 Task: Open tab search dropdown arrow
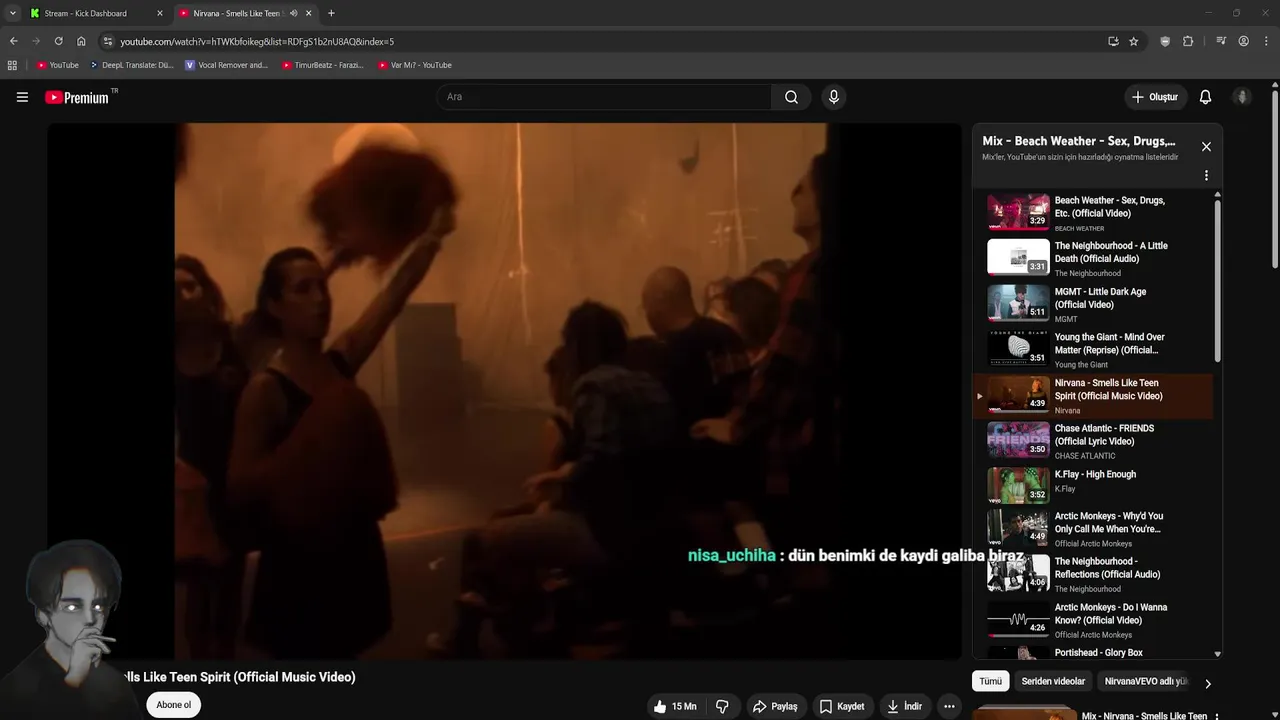click(x=12, y=13)
